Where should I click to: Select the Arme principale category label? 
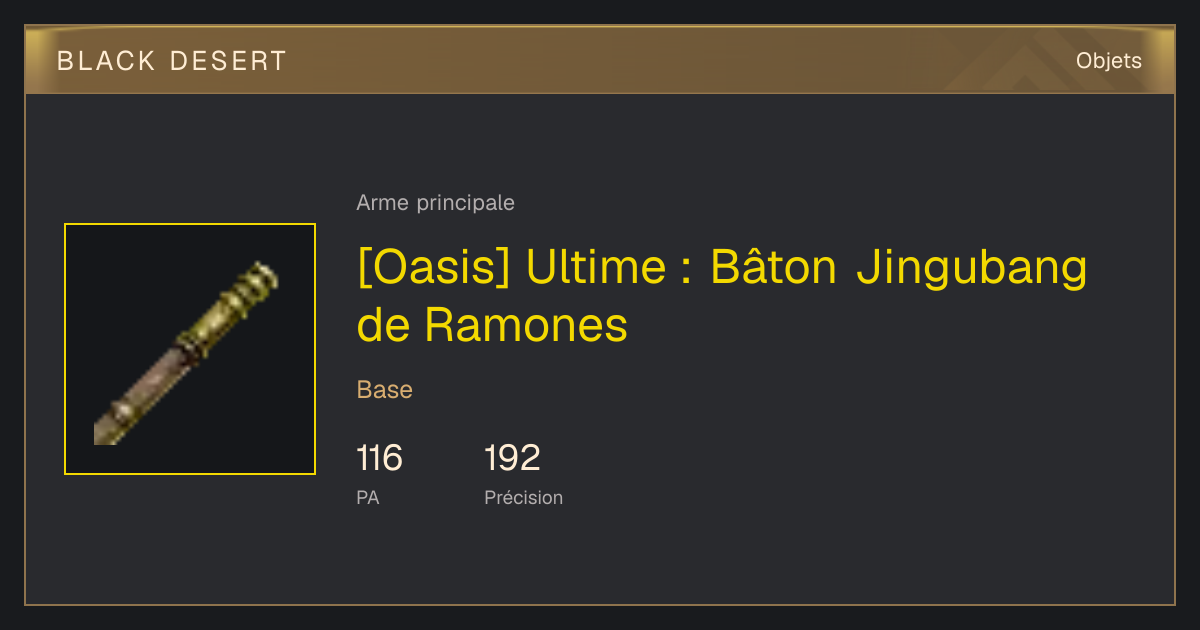435,203
